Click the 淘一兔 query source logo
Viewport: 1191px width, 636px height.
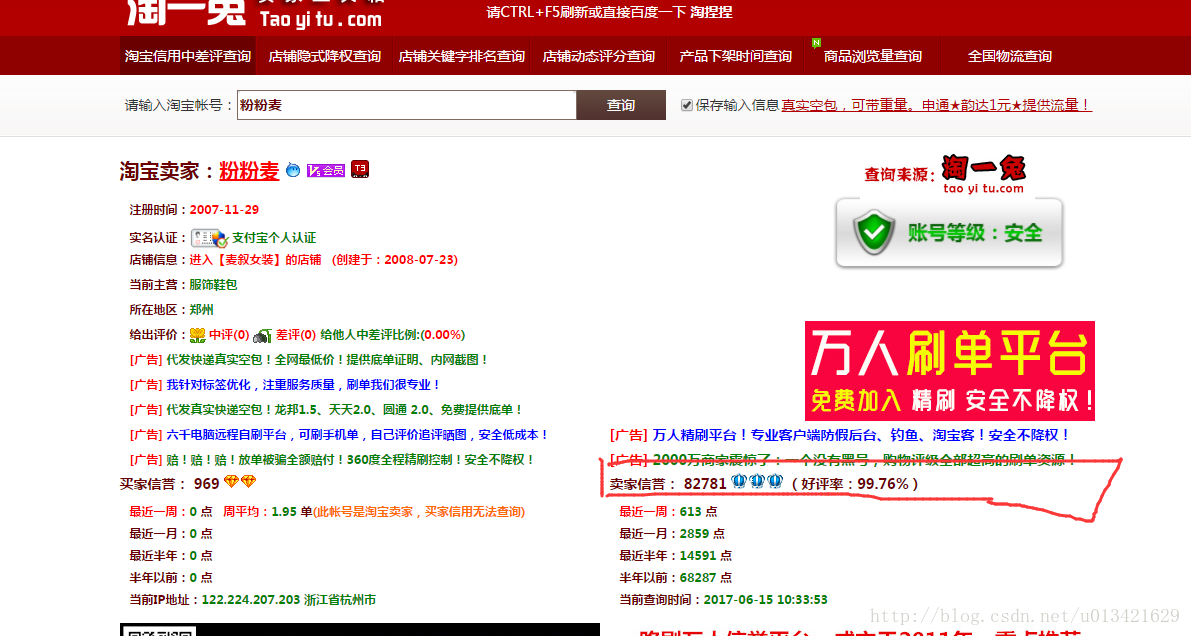(x=984, y=174)
